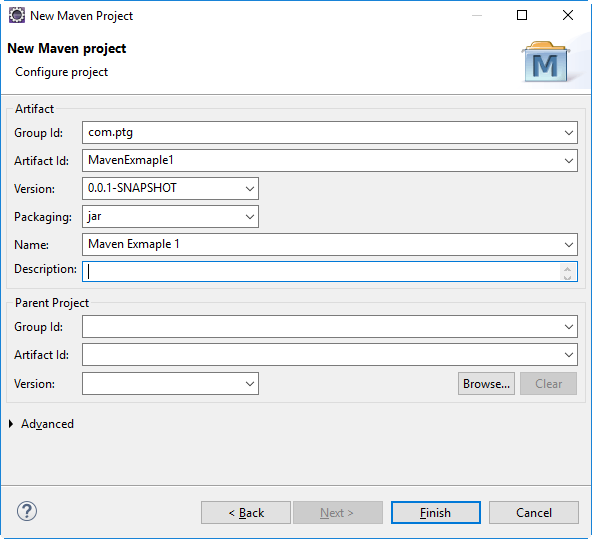Open the Name field dropdown arrow
This screenshot has height=539, width=592.
569,245
